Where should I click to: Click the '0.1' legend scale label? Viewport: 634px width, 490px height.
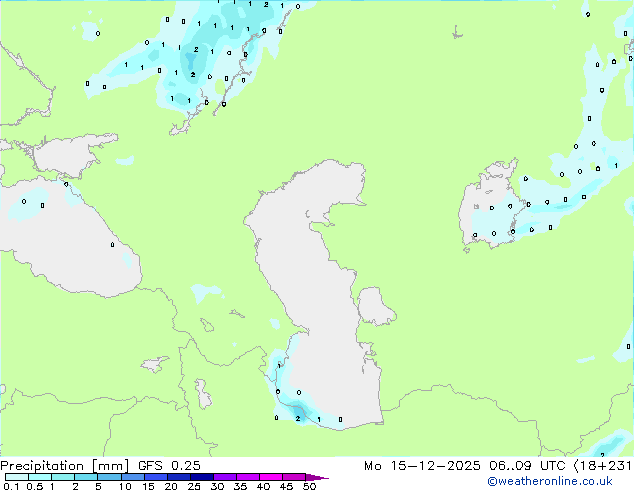click(x=11, y=486)
